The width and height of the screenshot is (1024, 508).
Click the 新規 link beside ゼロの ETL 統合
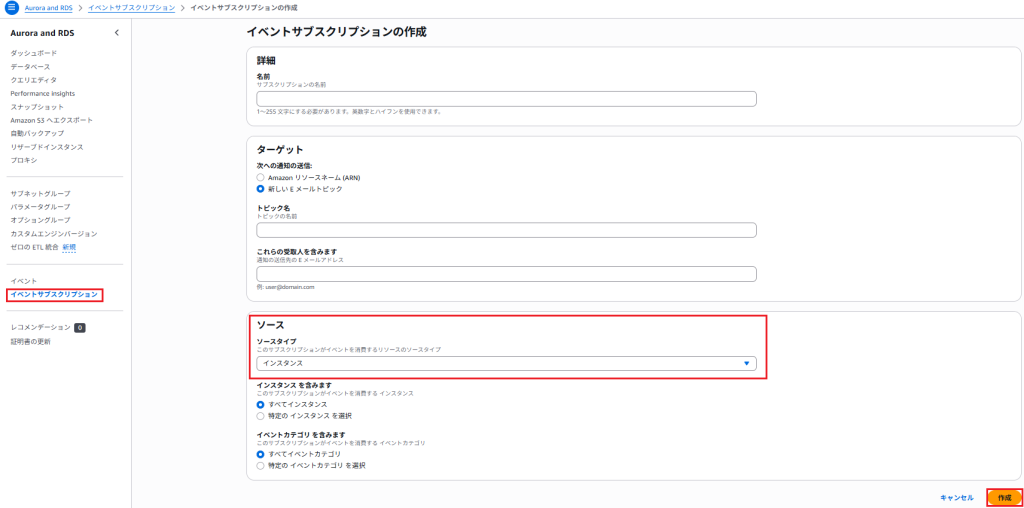point(69,247)
